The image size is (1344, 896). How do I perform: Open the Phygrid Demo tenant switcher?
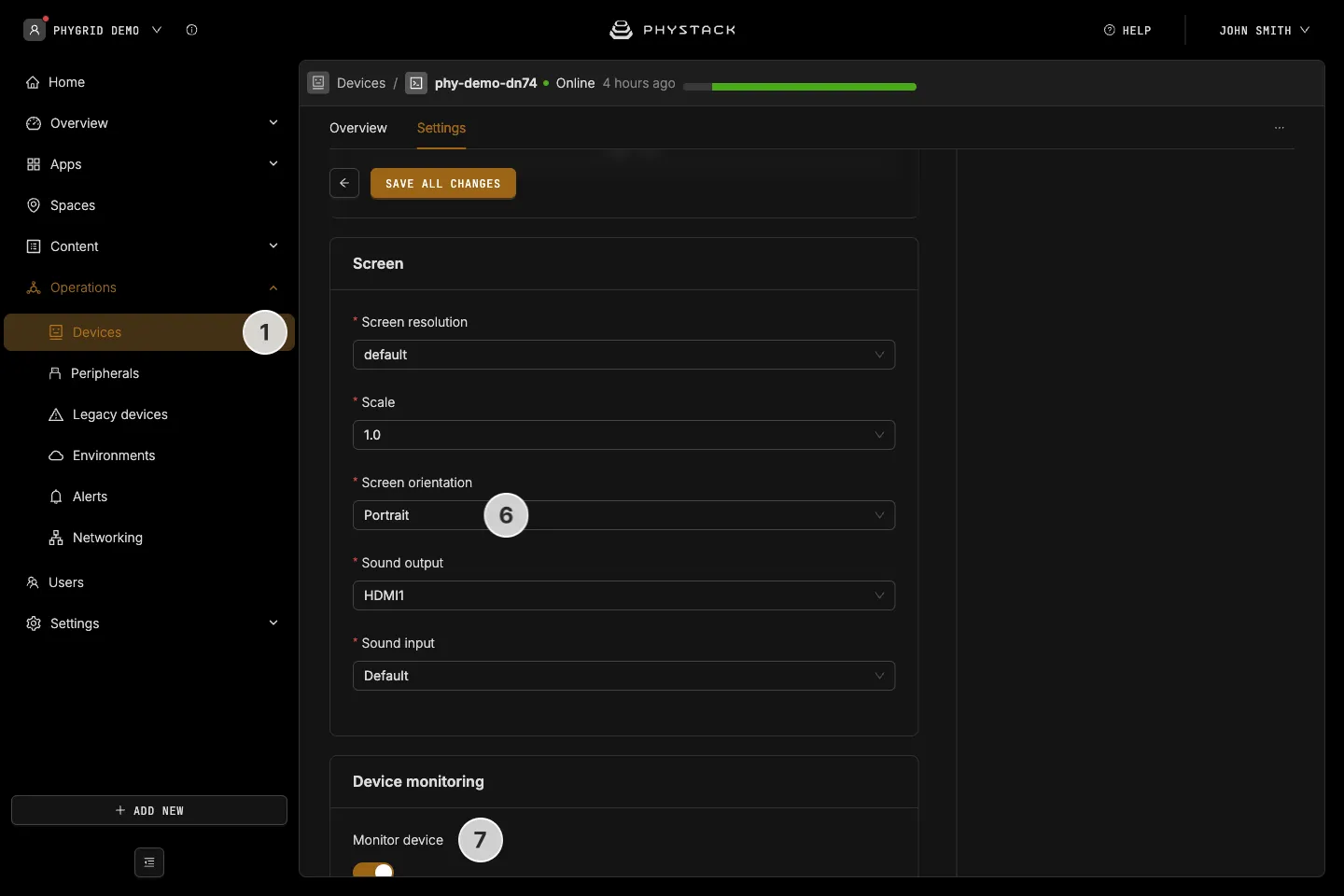(x=93, y=30)
